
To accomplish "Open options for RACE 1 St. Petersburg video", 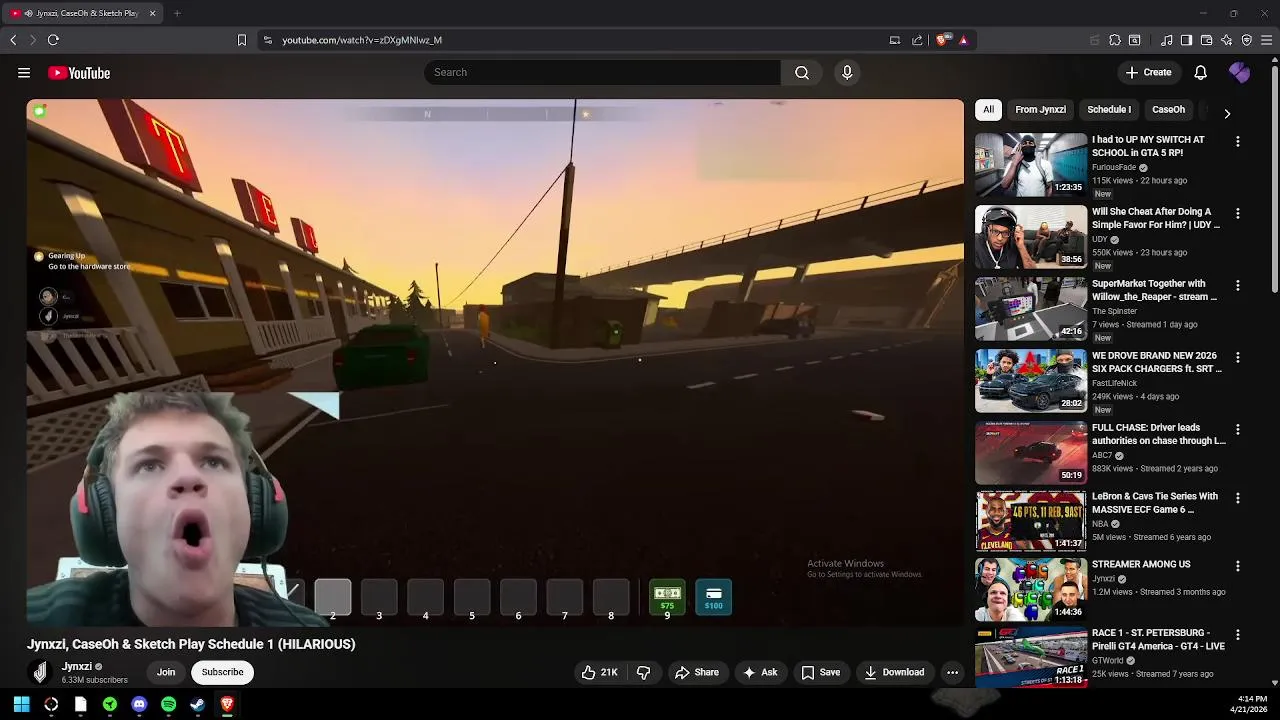I will (1238, 635).
